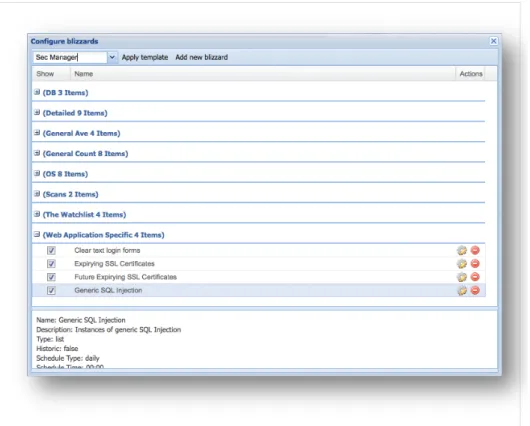
Task: Expand the Scans 2 Items group
Action: pyautogui.click(x=37, y=193)
